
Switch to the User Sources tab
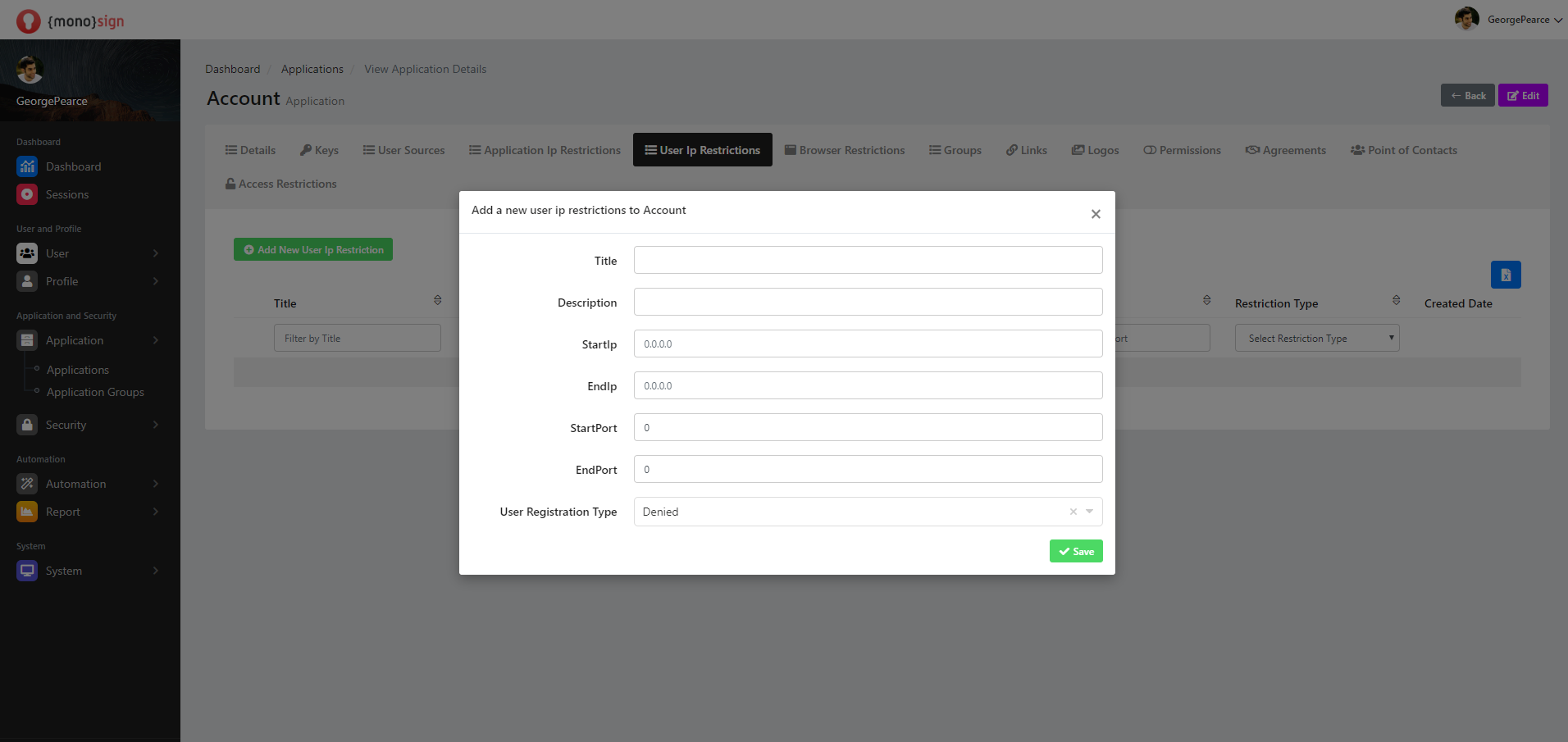tap(403, 150)
